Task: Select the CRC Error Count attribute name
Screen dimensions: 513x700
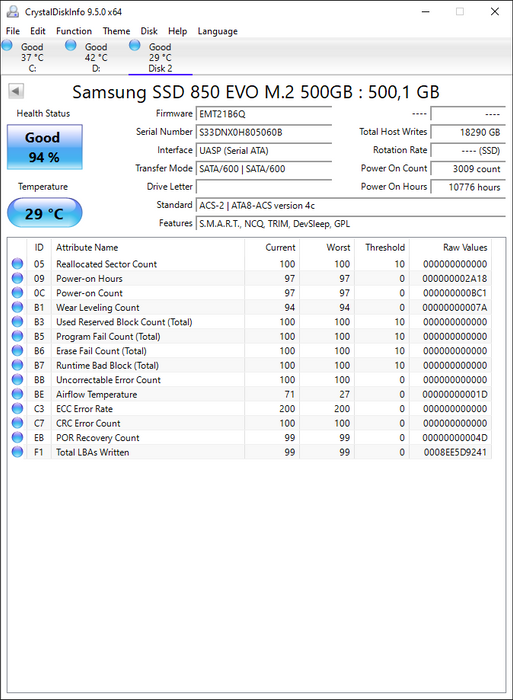Action: [88, 423]
